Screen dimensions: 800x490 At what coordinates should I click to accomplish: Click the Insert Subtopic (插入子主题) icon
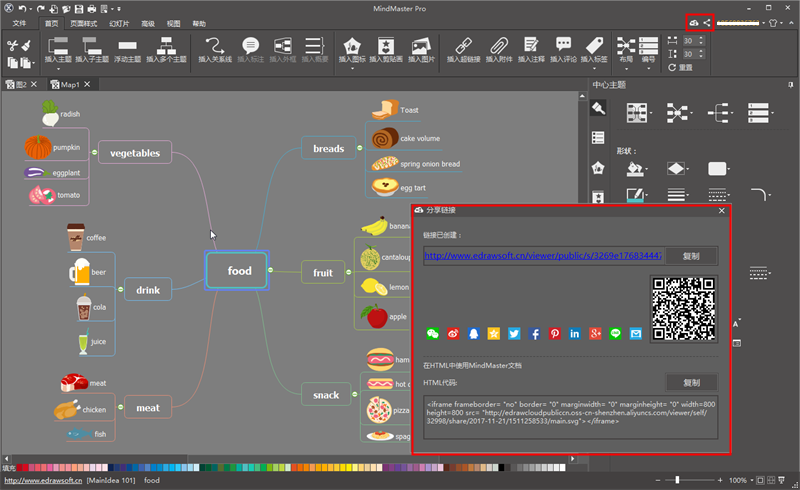pos(92,46)
